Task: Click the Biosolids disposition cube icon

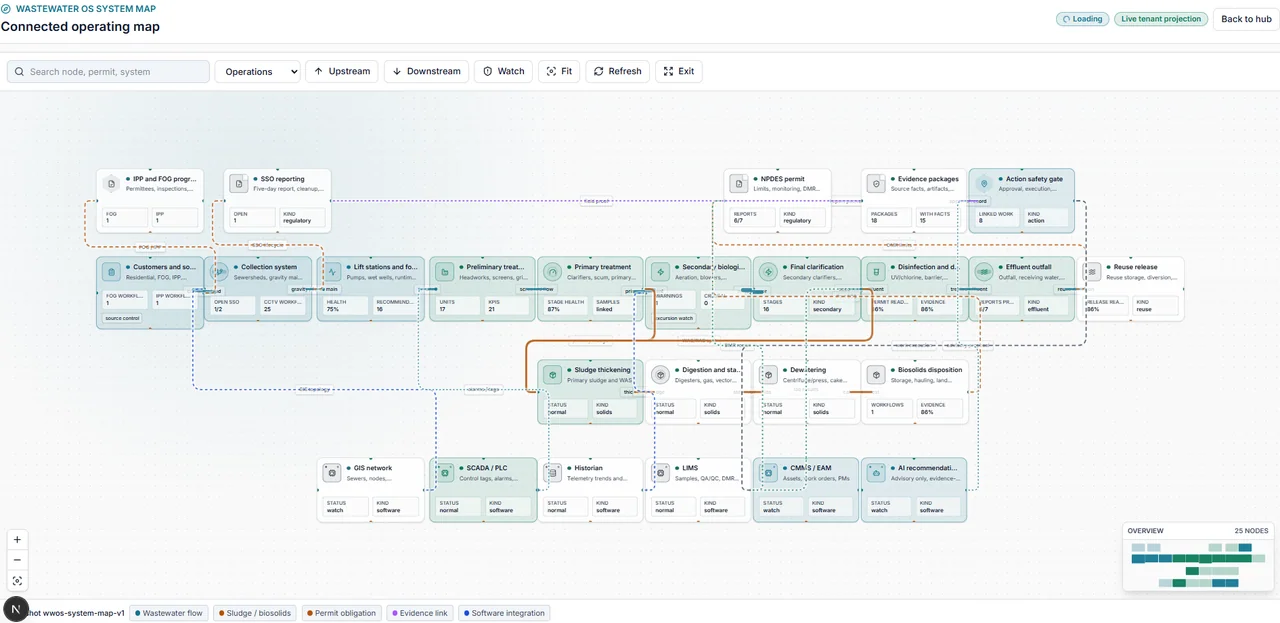Action: (876, 375)
